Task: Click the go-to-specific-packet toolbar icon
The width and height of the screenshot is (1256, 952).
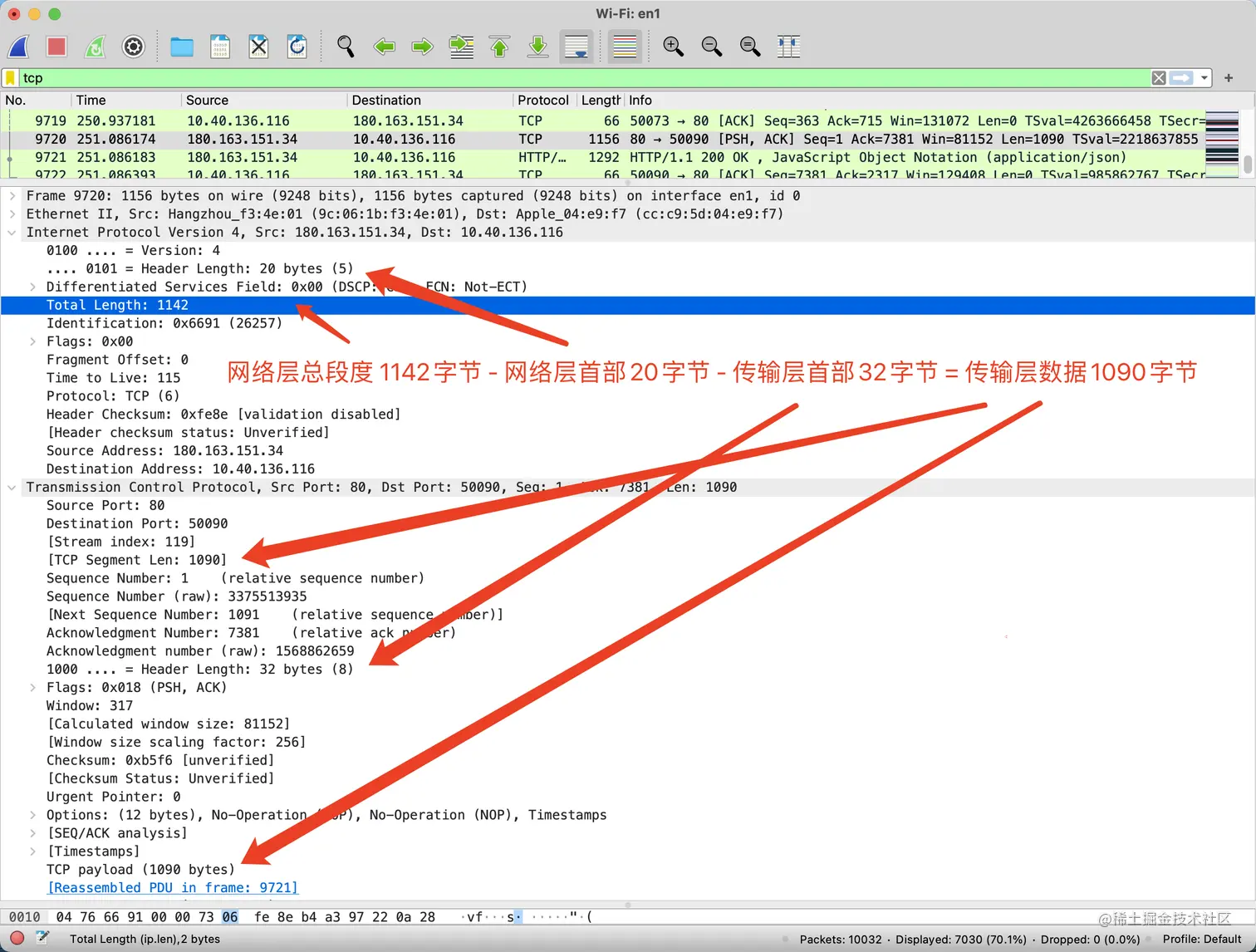Action: (x=461, y=47)
